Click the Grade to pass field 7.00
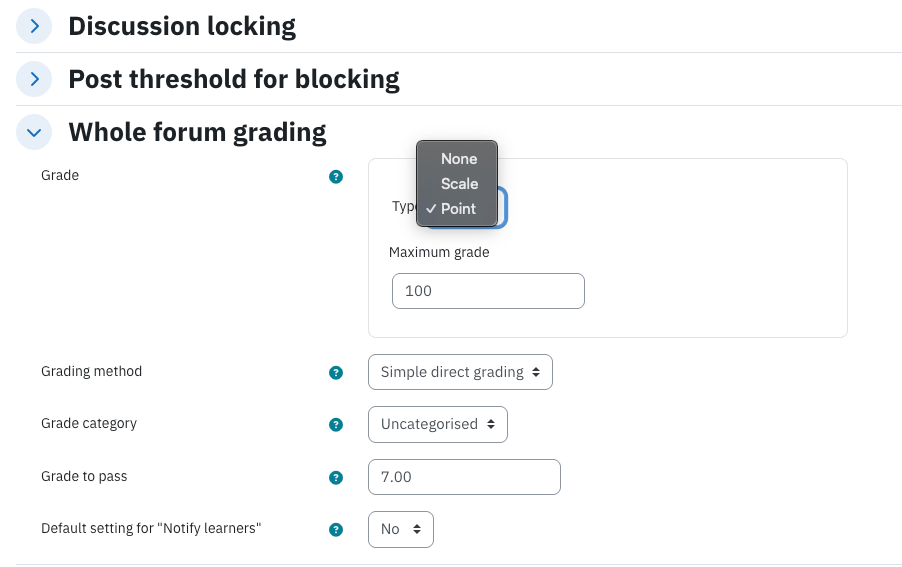This screenshot has height=567, width=902. 464,477
